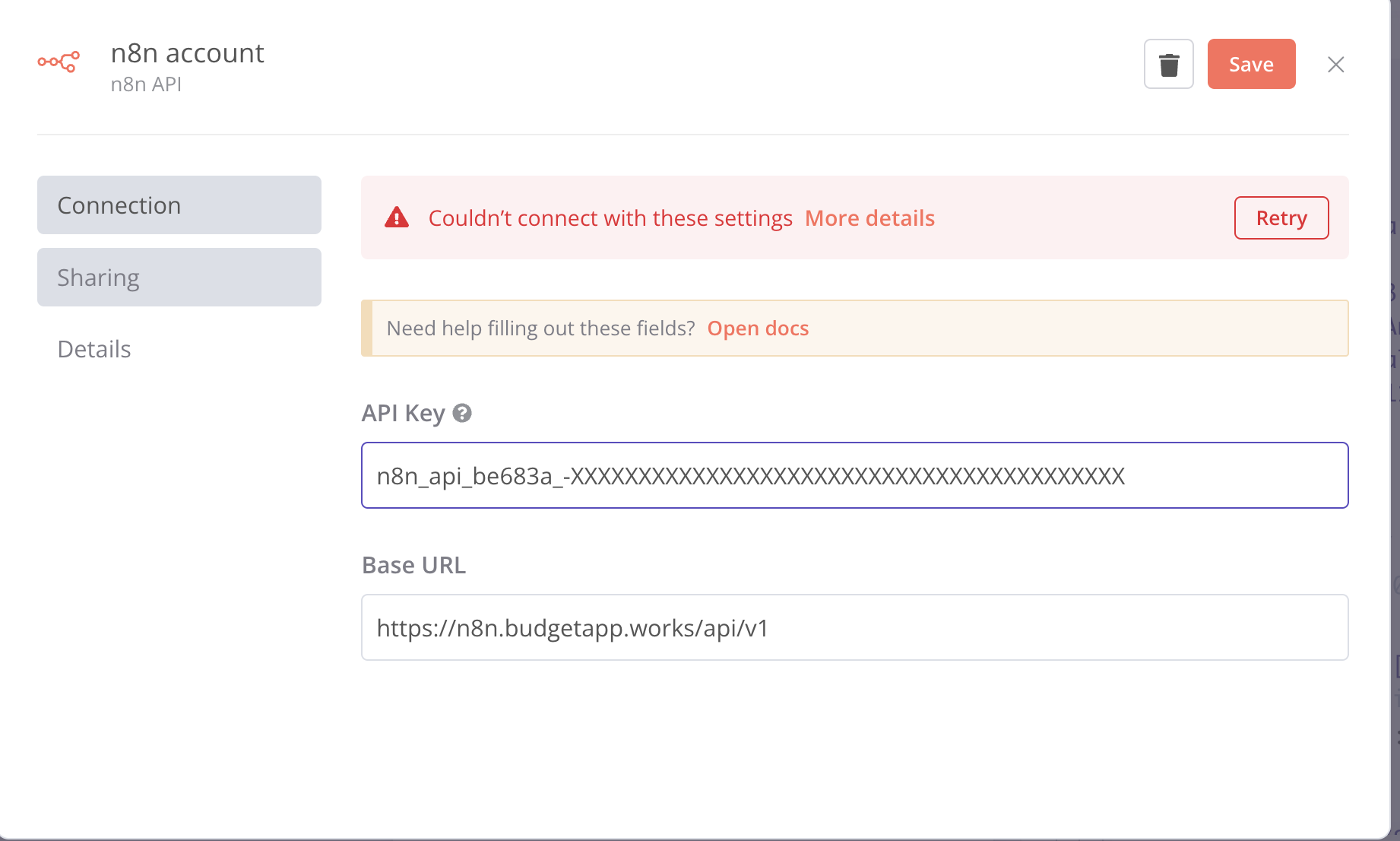
Task: Switch to the Connection tab
Action: point(179,205)
